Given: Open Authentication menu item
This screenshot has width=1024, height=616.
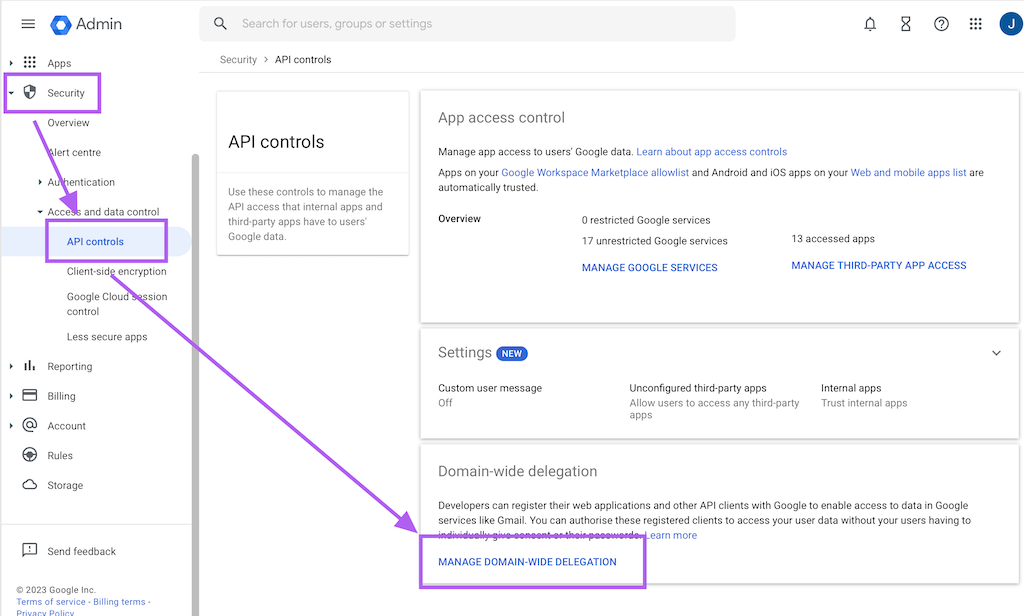Looking at the screenshot, I should pyautogui.click(x=81, y=182).
